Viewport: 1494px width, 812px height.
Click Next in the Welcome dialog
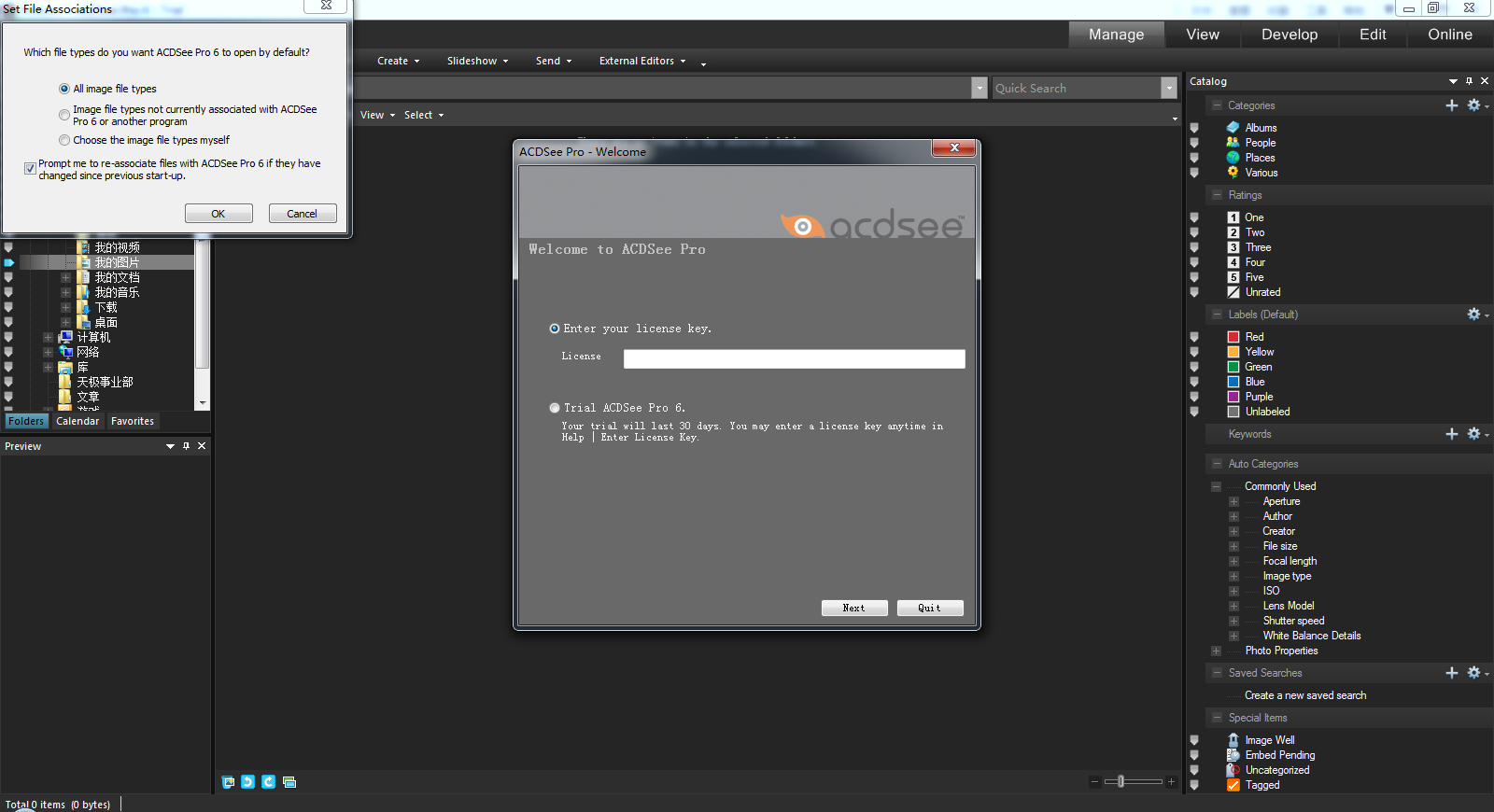(x=853, y=608)
